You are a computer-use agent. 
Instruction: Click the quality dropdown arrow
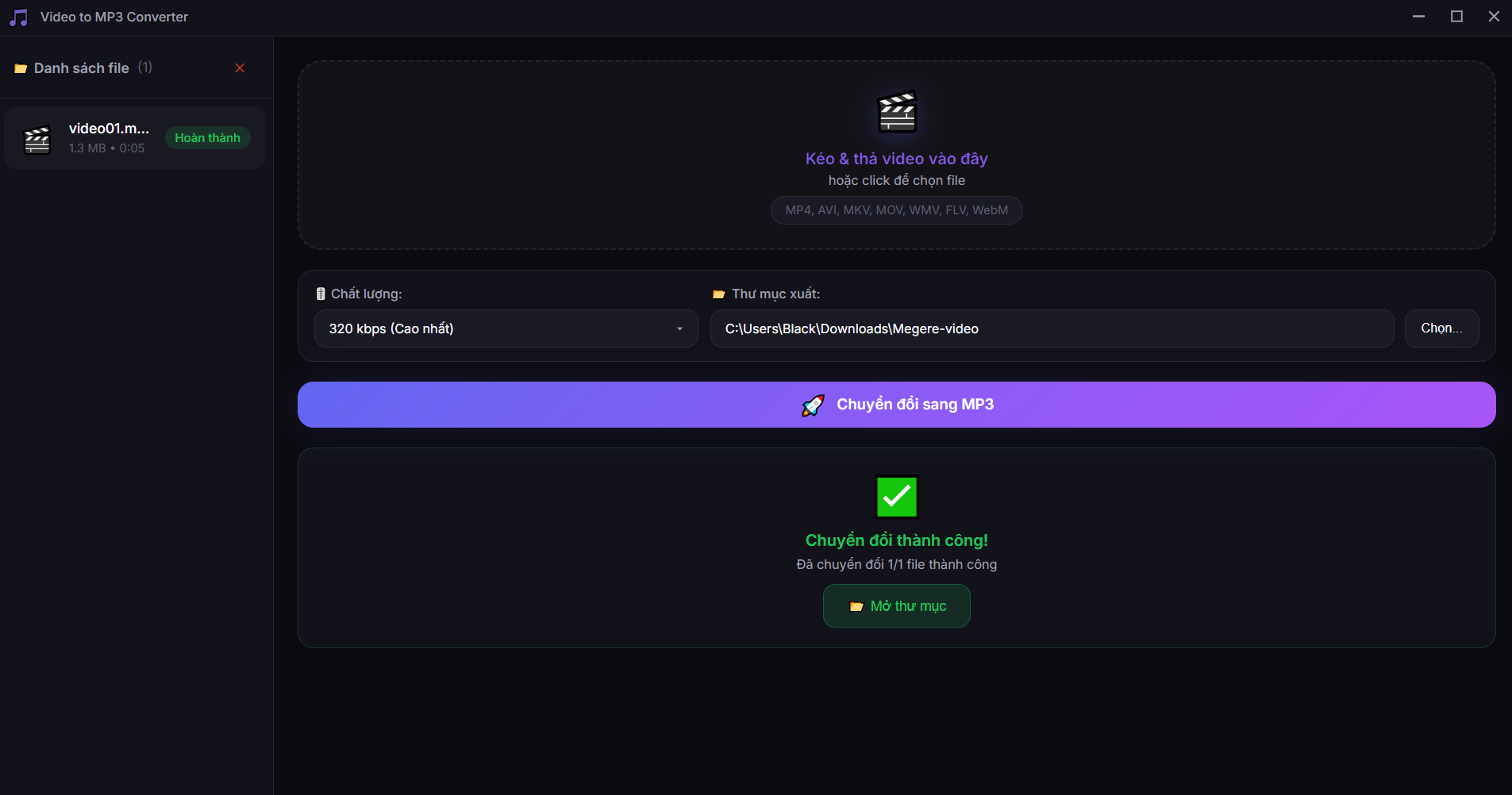[679, 329]
